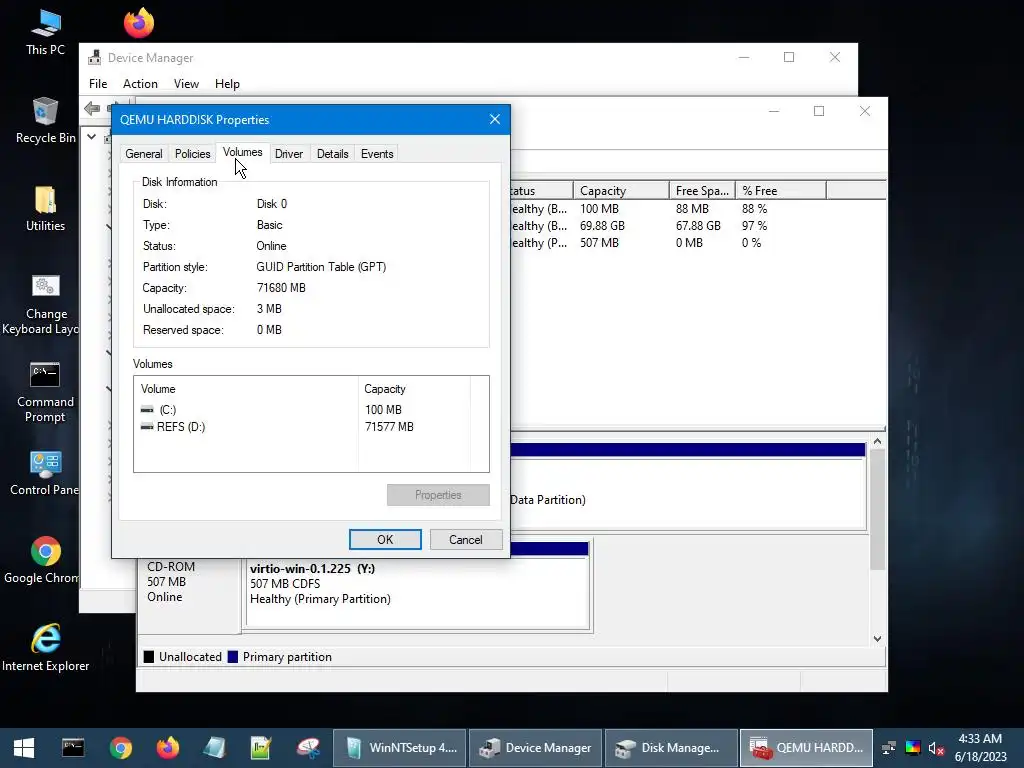
Task: Open Control Panel desktop shortcut
Action: click(44, 473)
